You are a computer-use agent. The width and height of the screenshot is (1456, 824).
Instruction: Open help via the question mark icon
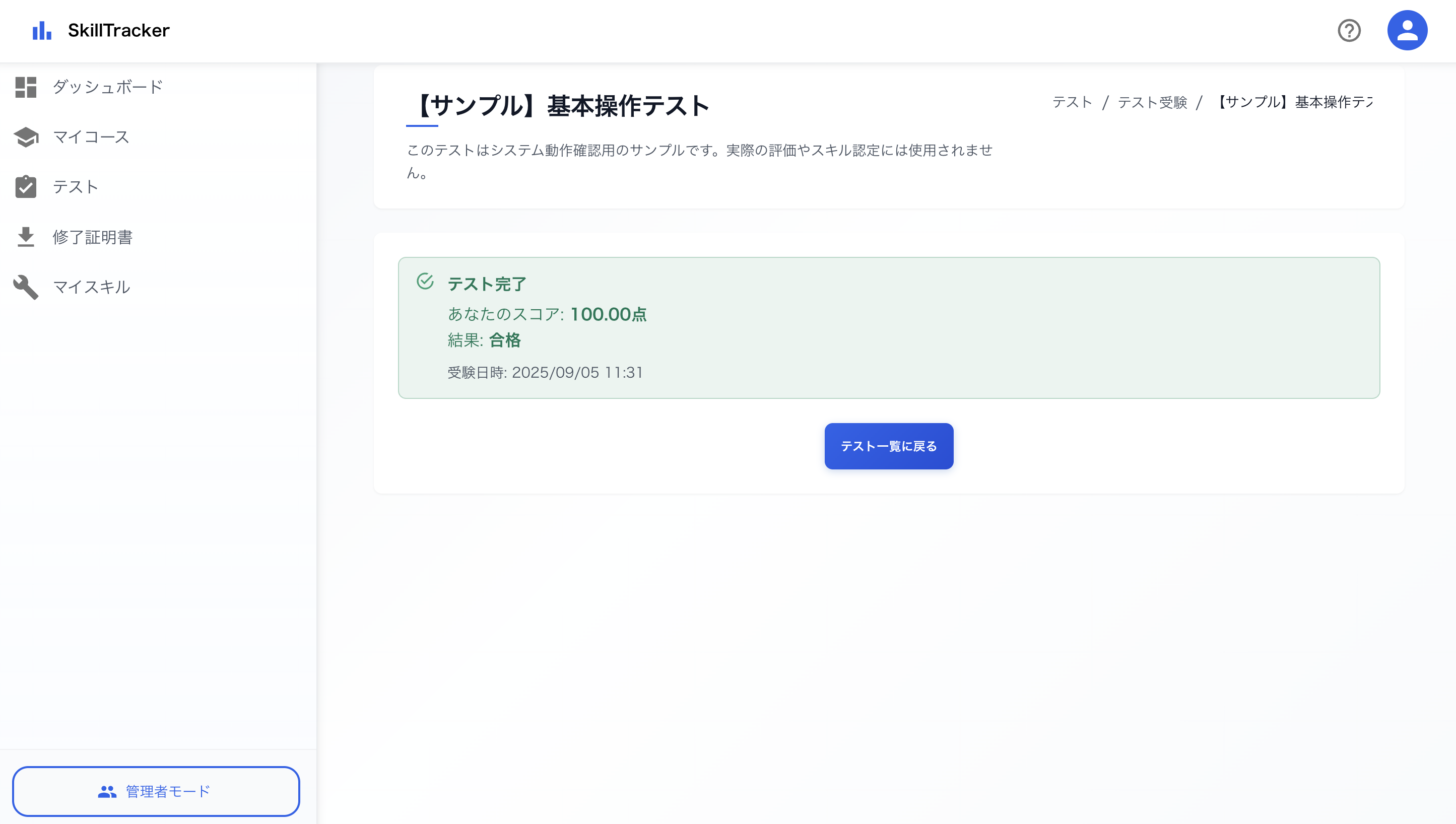(x=1349, y=31)
